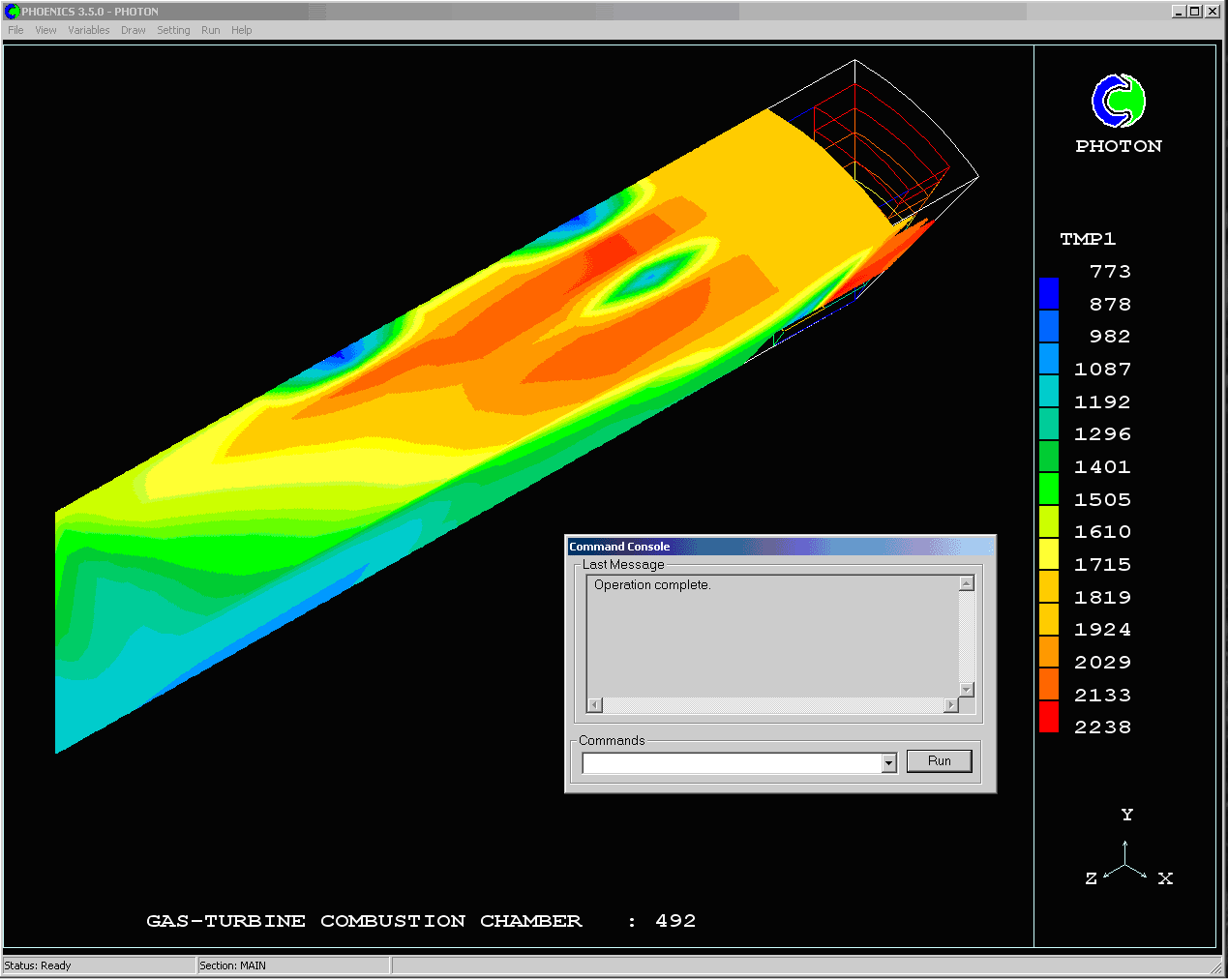Click the console message scroll up arrow
Image resolution: width=1228 pixels, height=980 pixels.
pos(966,583)
